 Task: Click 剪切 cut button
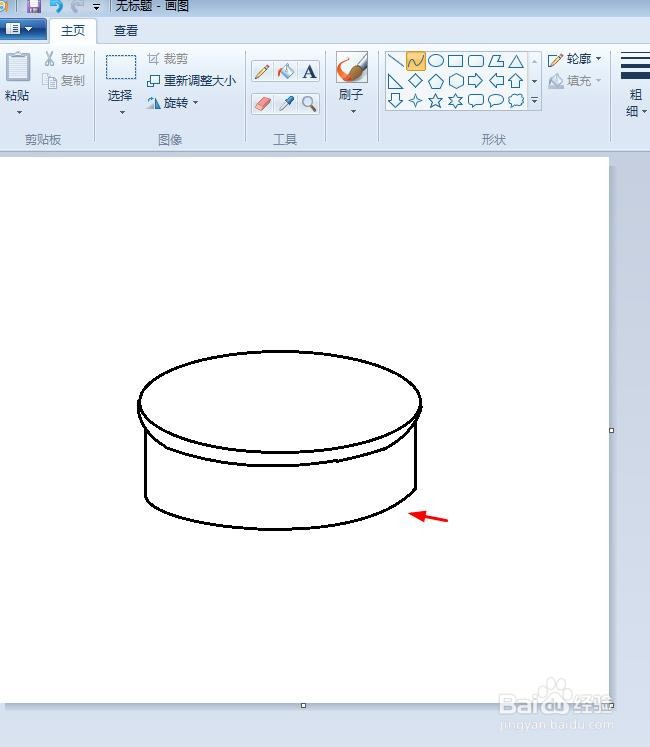64,59
